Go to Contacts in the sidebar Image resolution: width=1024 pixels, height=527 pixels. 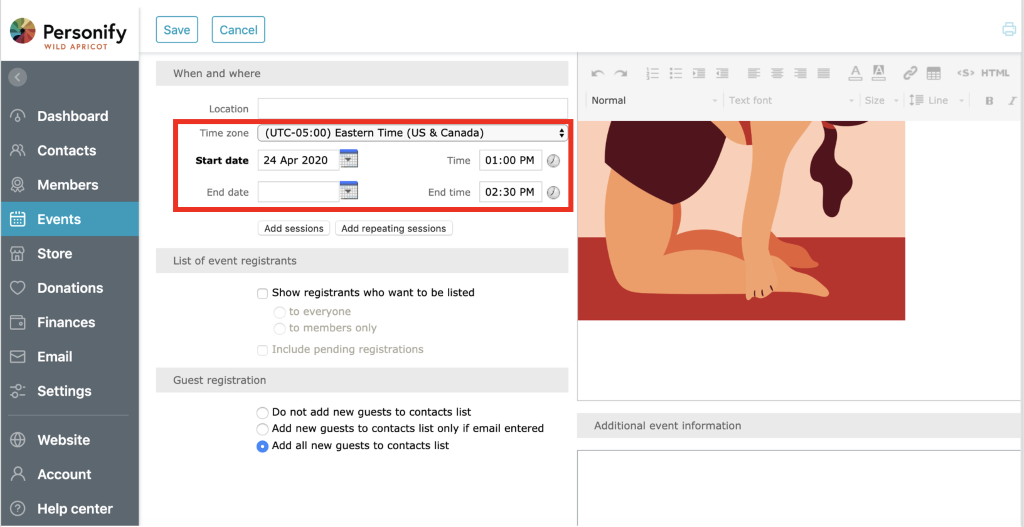tap(69, 151)
